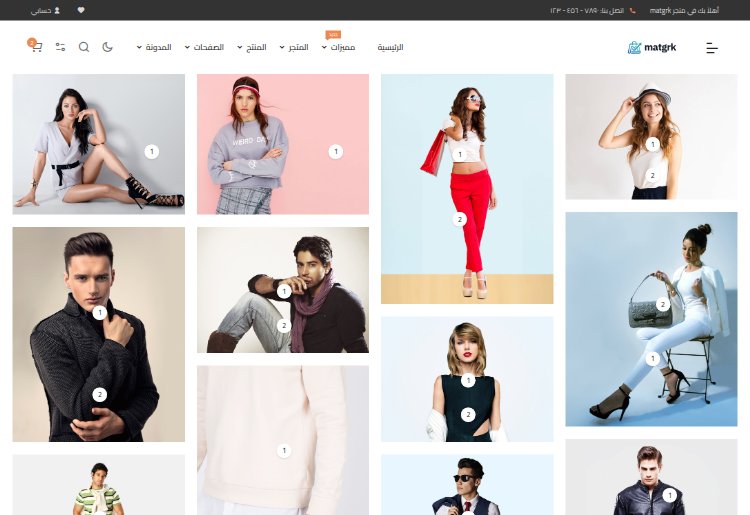750x515 pixels.
Task: Open the man in sunglasses photo
Action: 467,485
